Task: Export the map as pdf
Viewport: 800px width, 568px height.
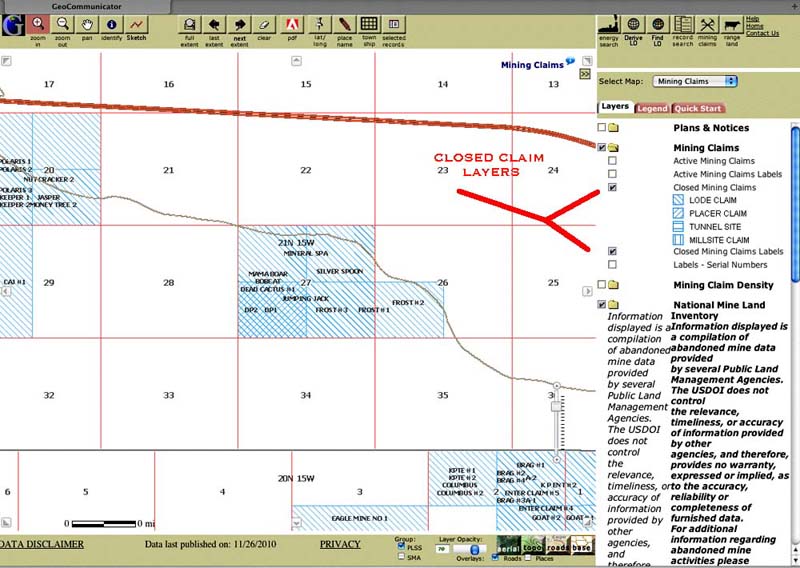Action: pos(292,24)
